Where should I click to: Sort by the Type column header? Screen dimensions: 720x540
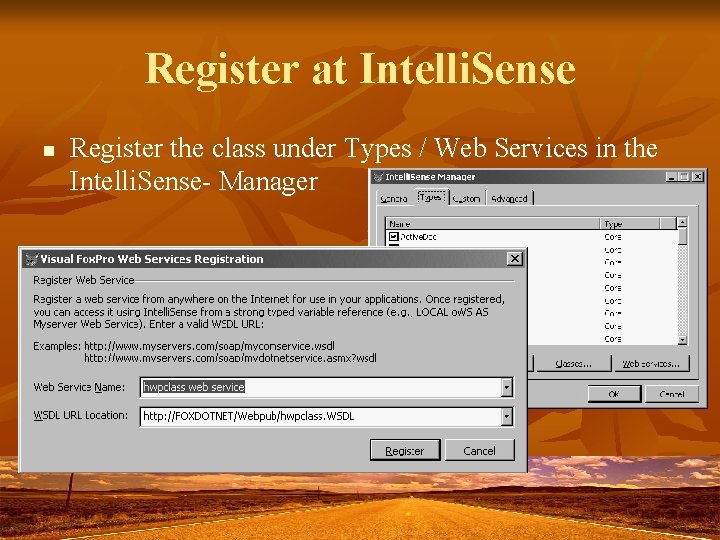point(630,224)
